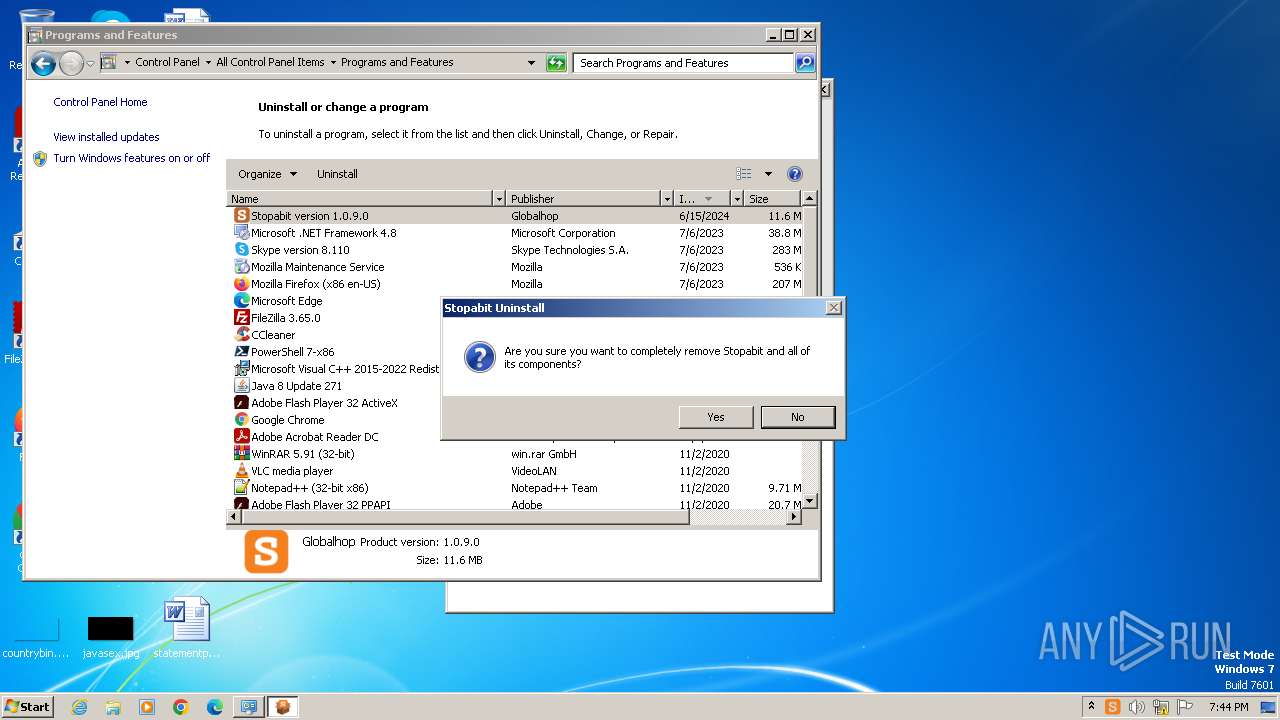Open the Control Panel Home link
Image resolution: width=1280 pixels, height=720 pixels.
[100, 102]
